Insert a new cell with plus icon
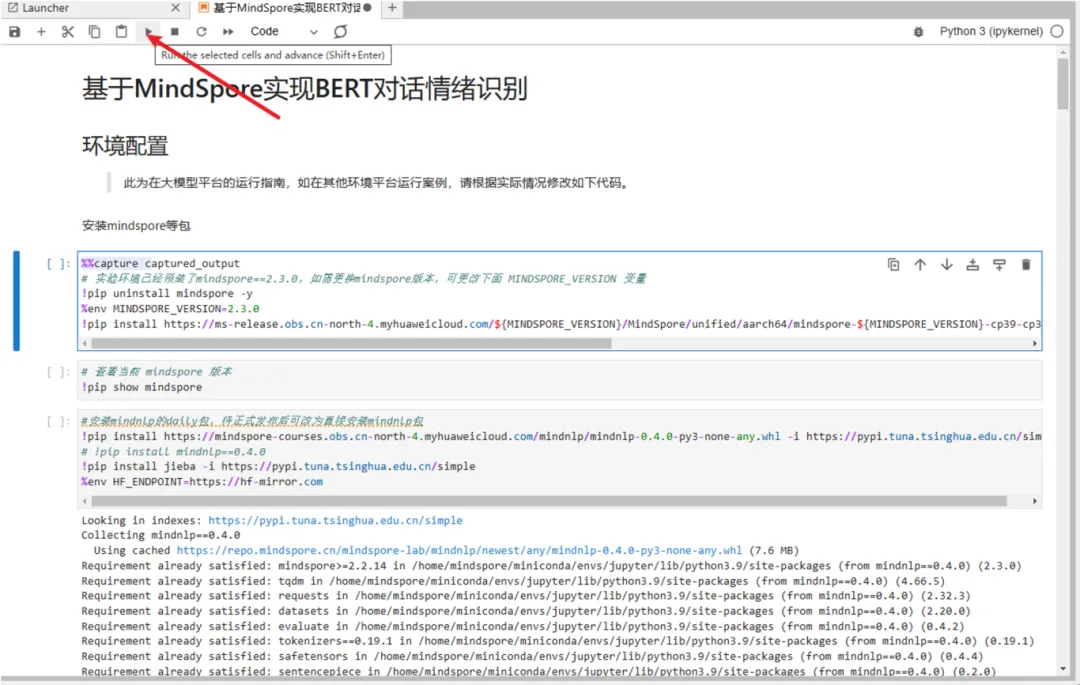The image size is (1080, 685). point(41,32)
